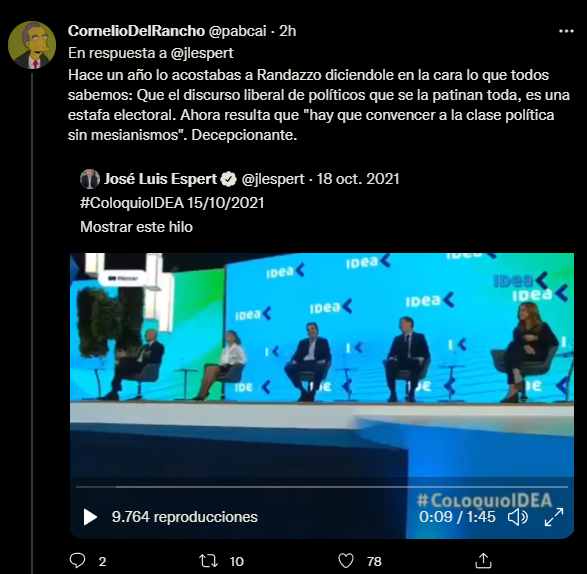The height and width of the screenshot is (574, 587).
Task: Follow the @jlespert reply mention link
Action: pyautogui.click(x=202, y=53)
